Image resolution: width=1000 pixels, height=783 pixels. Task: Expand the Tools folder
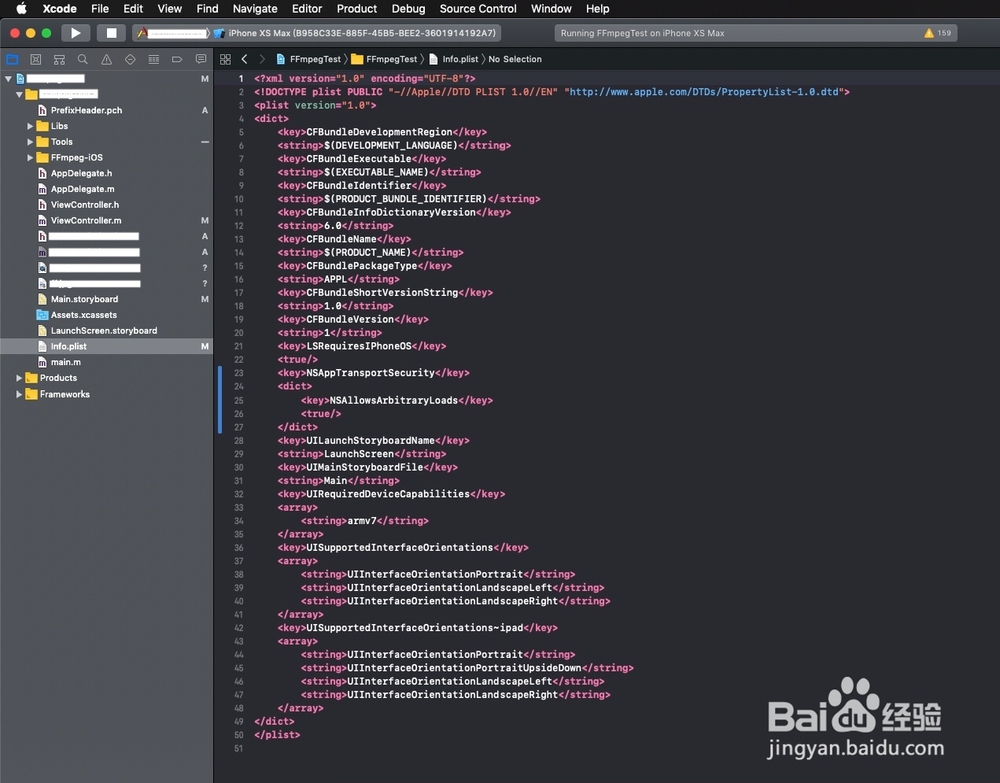pos(30,142)
